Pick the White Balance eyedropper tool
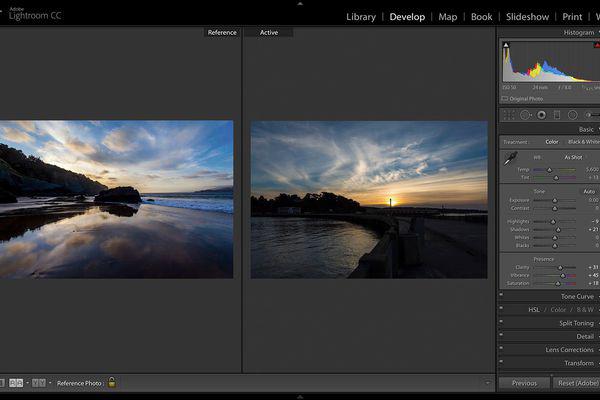Image resolution: width=600 pixels, height=400 pixels. (x=510, y=158)
